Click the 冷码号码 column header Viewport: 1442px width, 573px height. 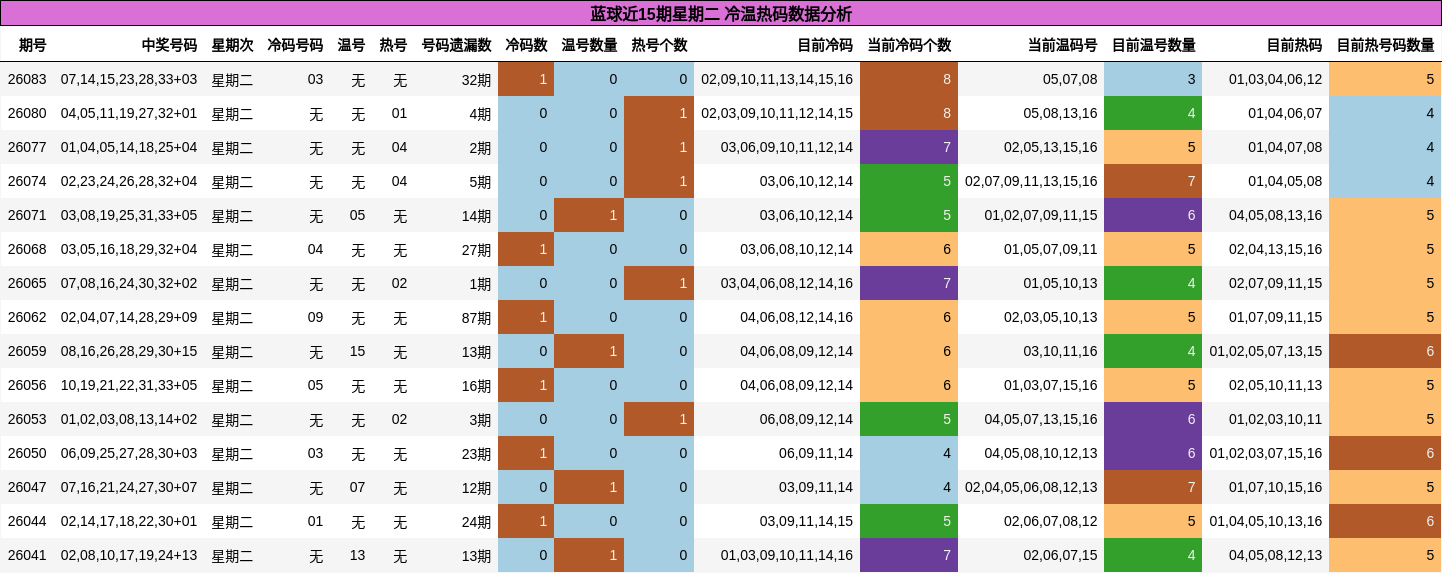(x=295, y=45)
